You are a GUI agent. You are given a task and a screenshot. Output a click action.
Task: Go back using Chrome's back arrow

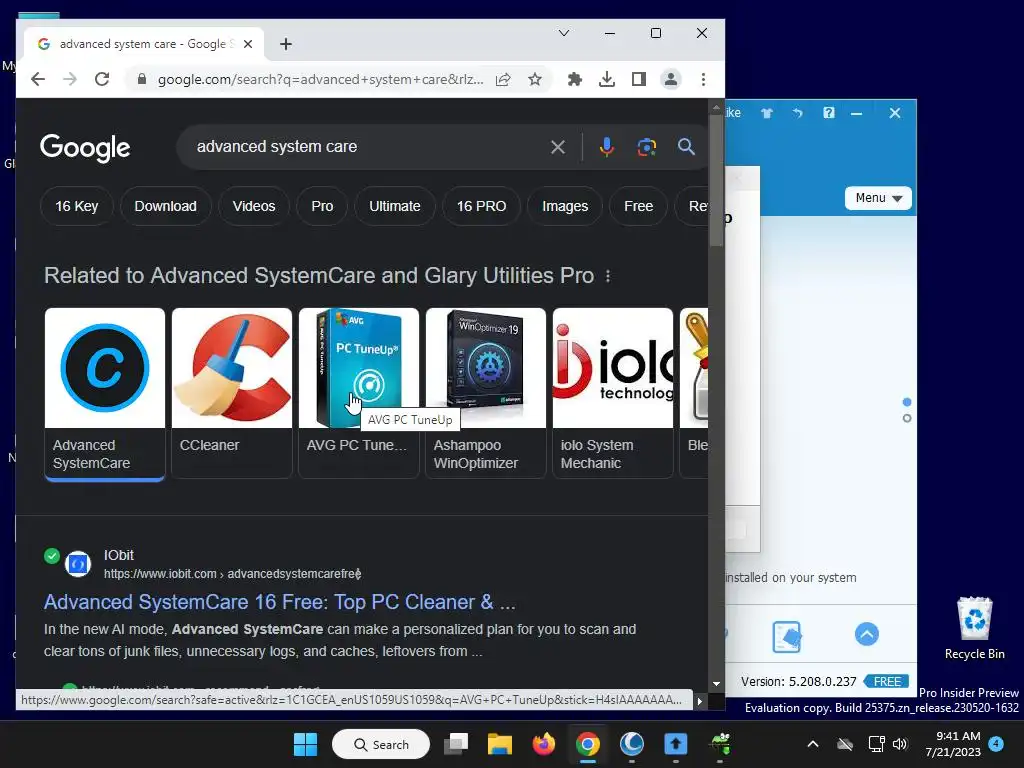(38, 80)
